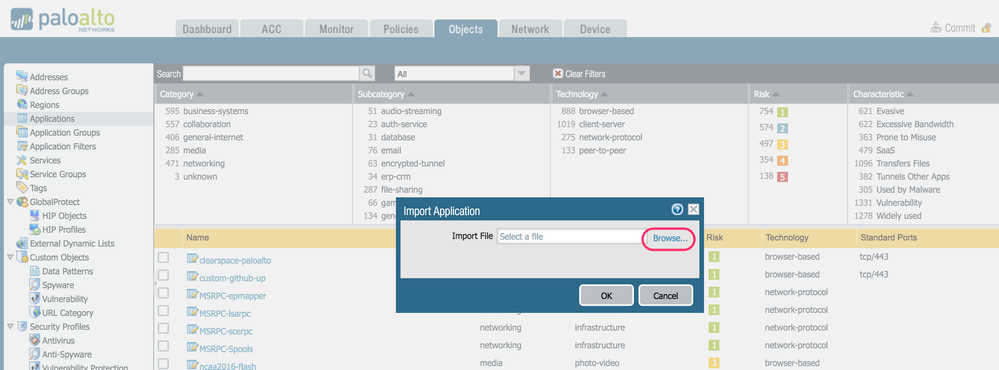The image size is (999, 370).
Task: Open the ncaa2016-flash application link
Action: (x=227, y=366)
